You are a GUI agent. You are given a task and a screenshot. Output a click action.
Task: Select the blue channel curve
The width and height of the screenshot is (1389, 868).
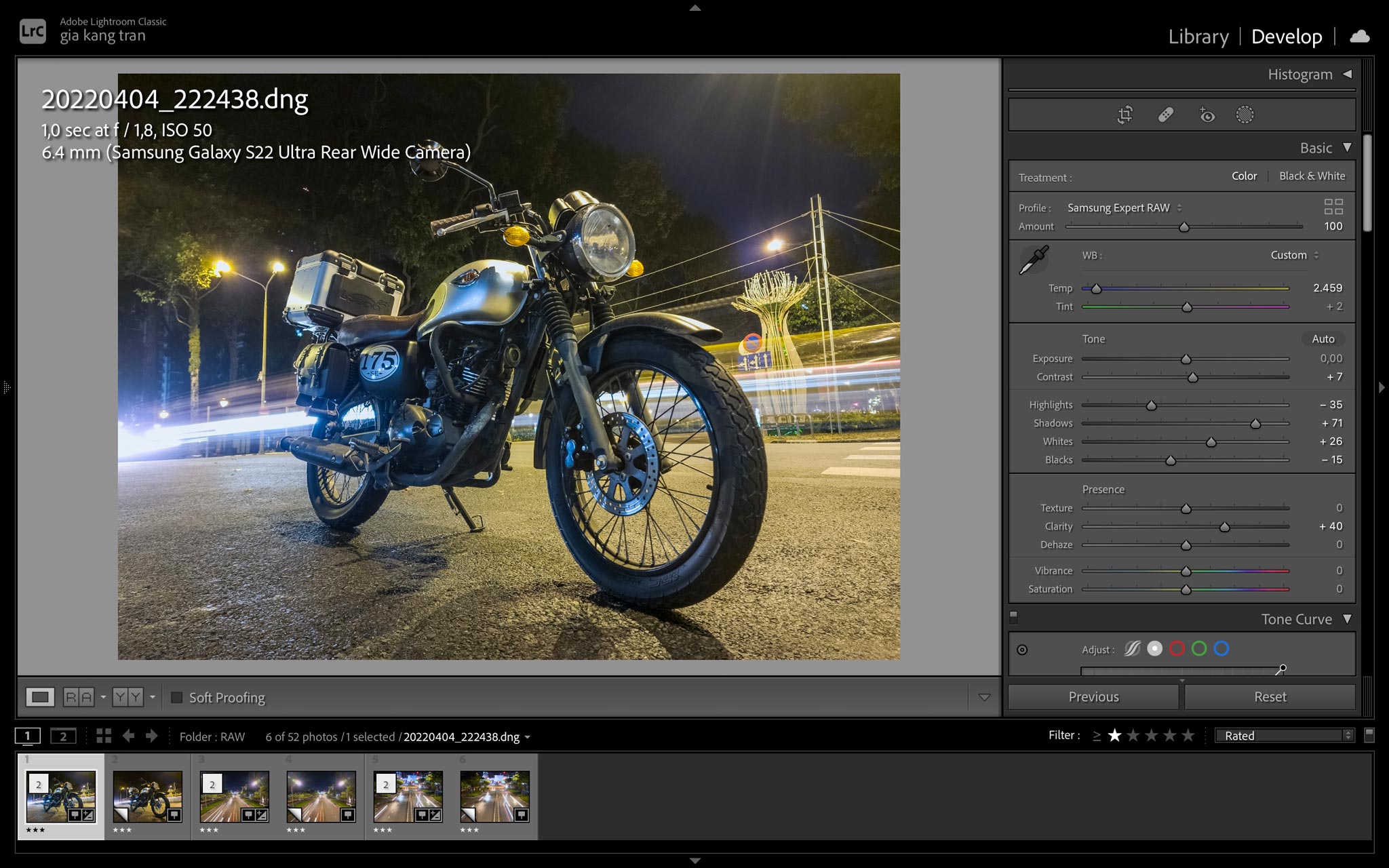1221,649
